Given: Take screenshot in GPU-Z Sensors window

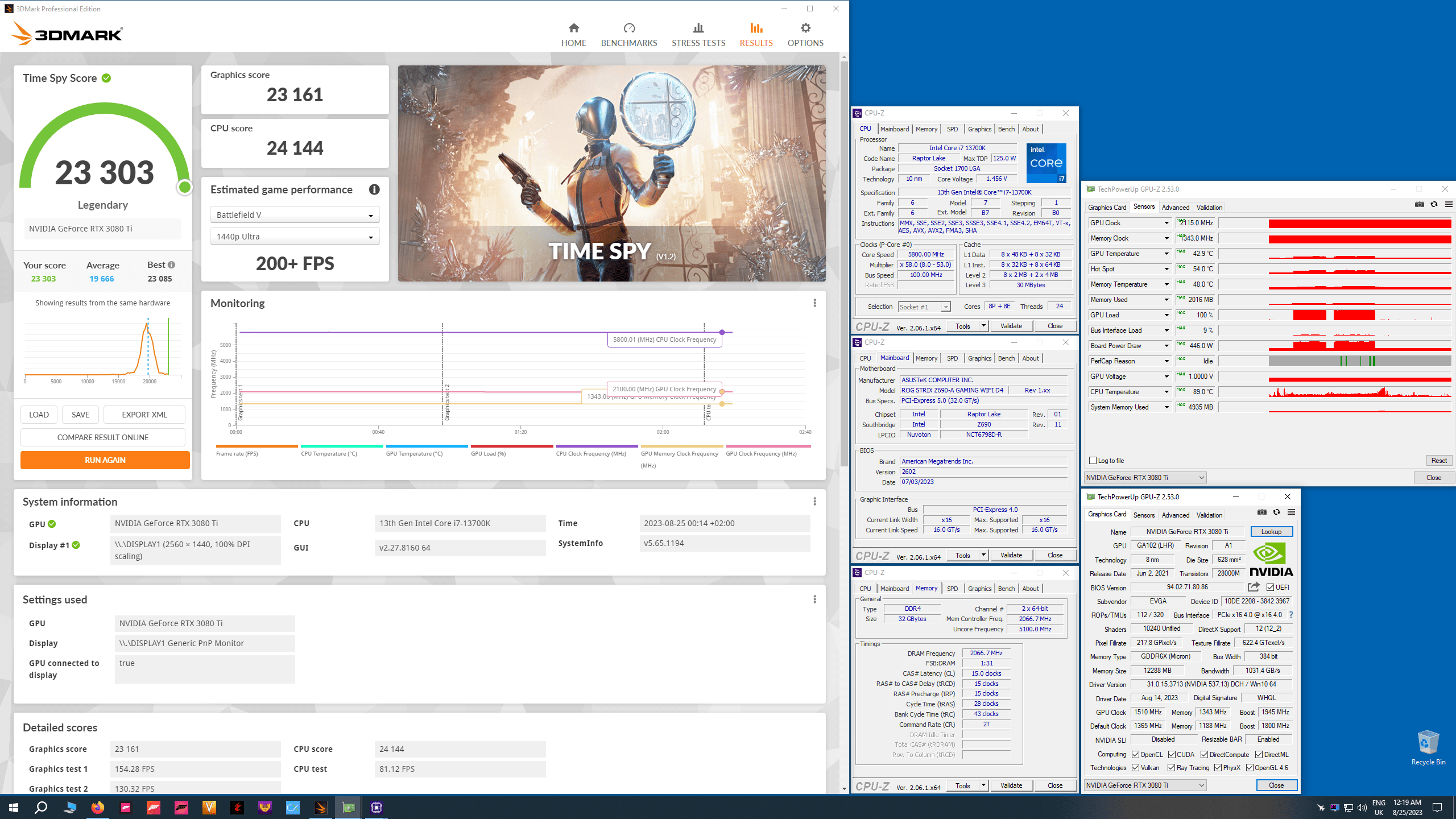Looking at the screenshot, I should 1419,204.
